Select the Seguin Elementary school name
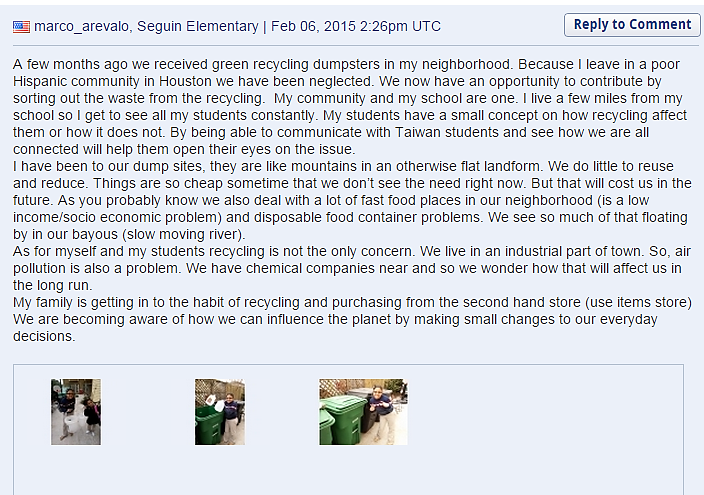 tap(198, 27)
